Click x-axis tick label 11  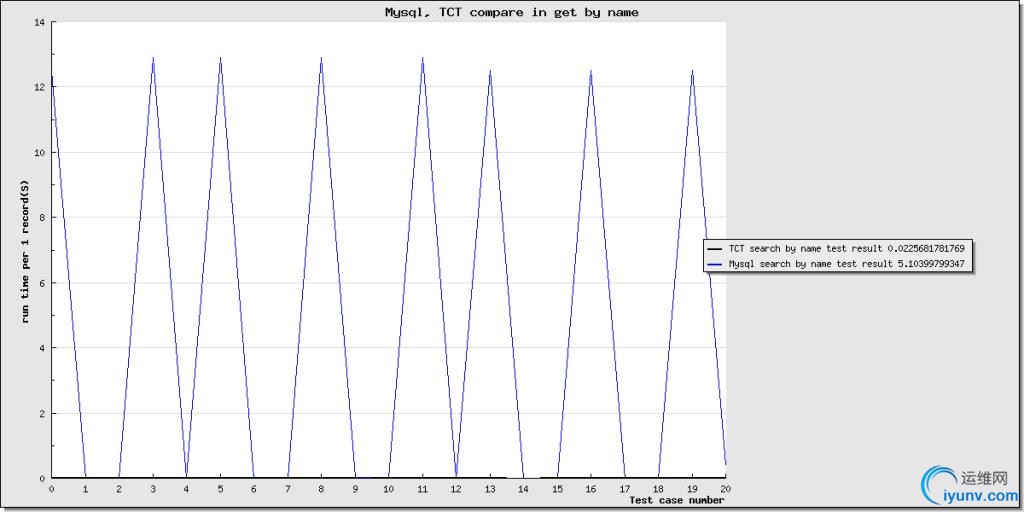point(423,488)
